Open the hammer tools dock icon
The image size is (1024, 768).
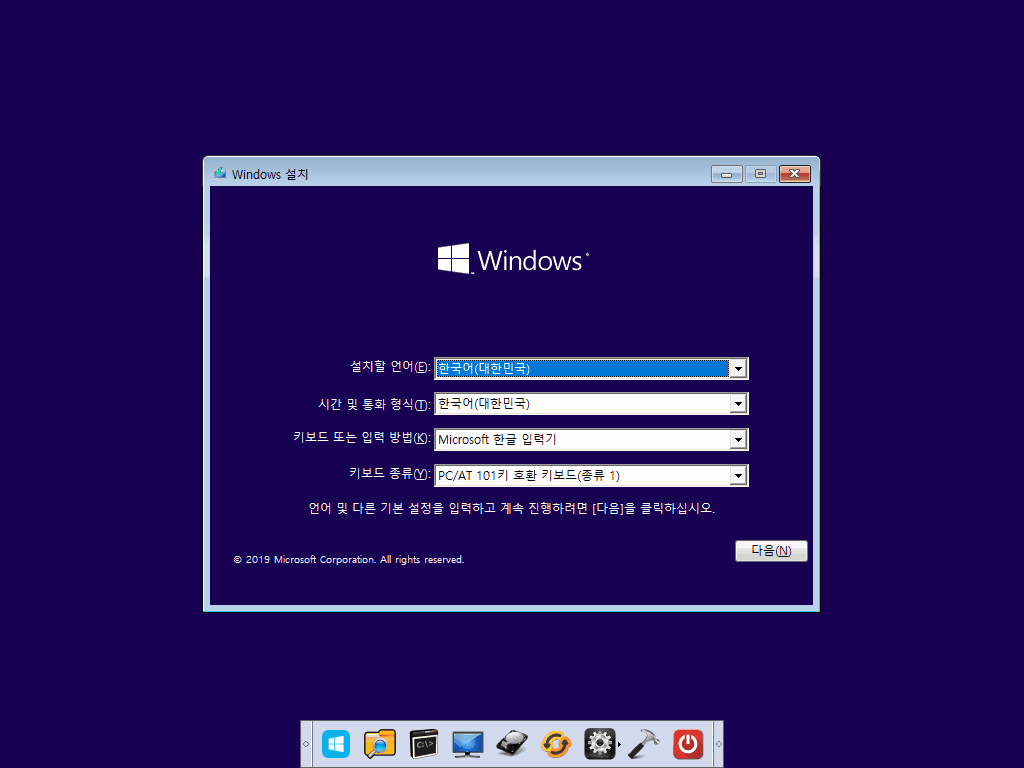tap(644, 744)
